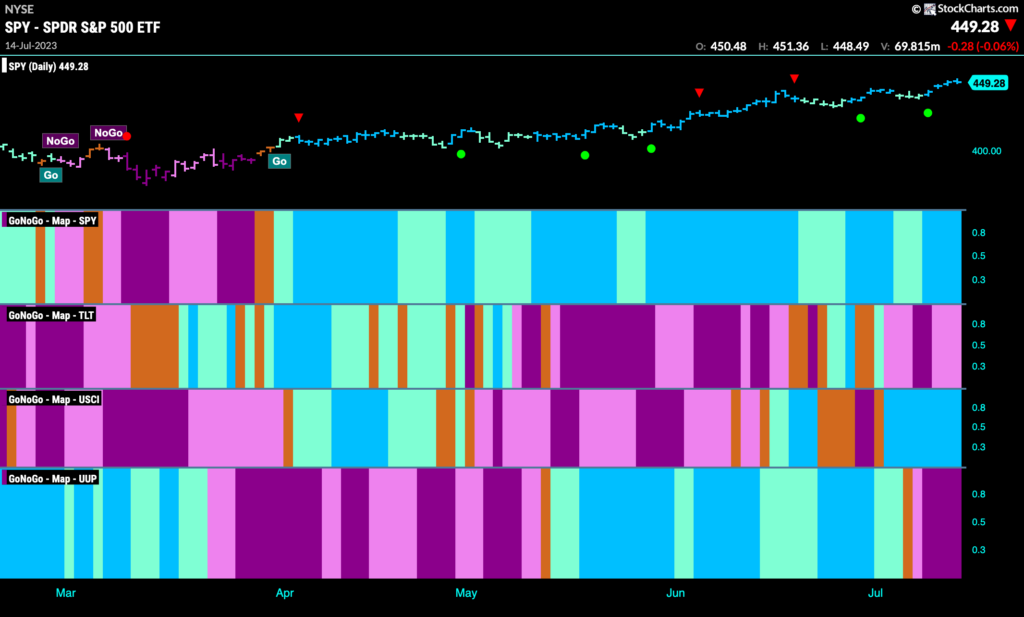This screenshot has width=1024, height=617.
Task: Click the green dot under the May price bars
Action: point(461,154)
